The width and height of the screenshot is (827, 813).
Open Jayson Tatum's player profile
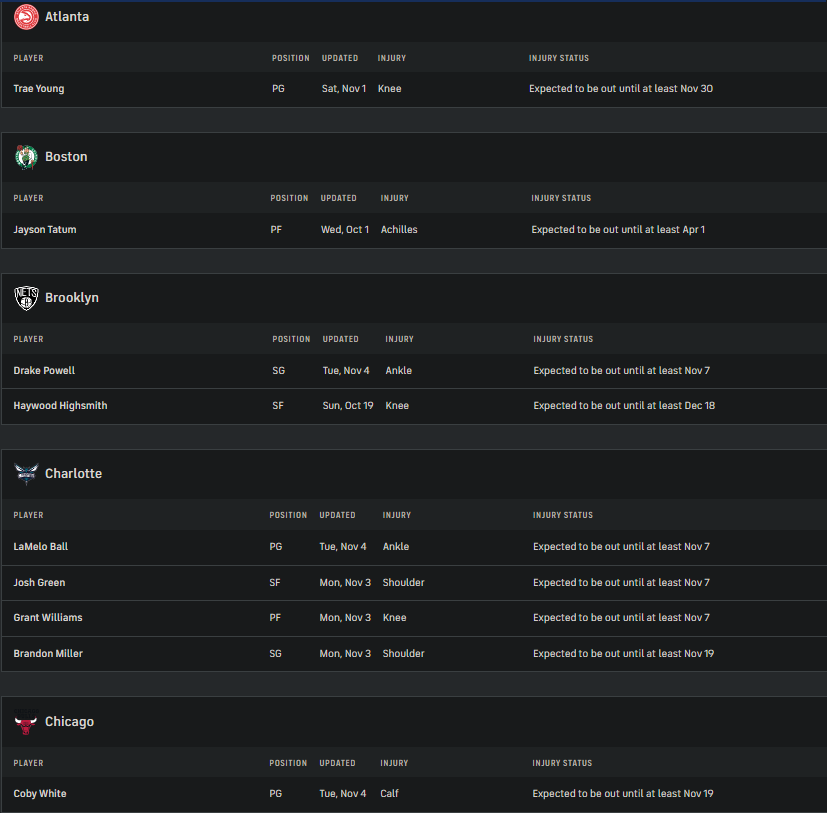pos(45,230)
